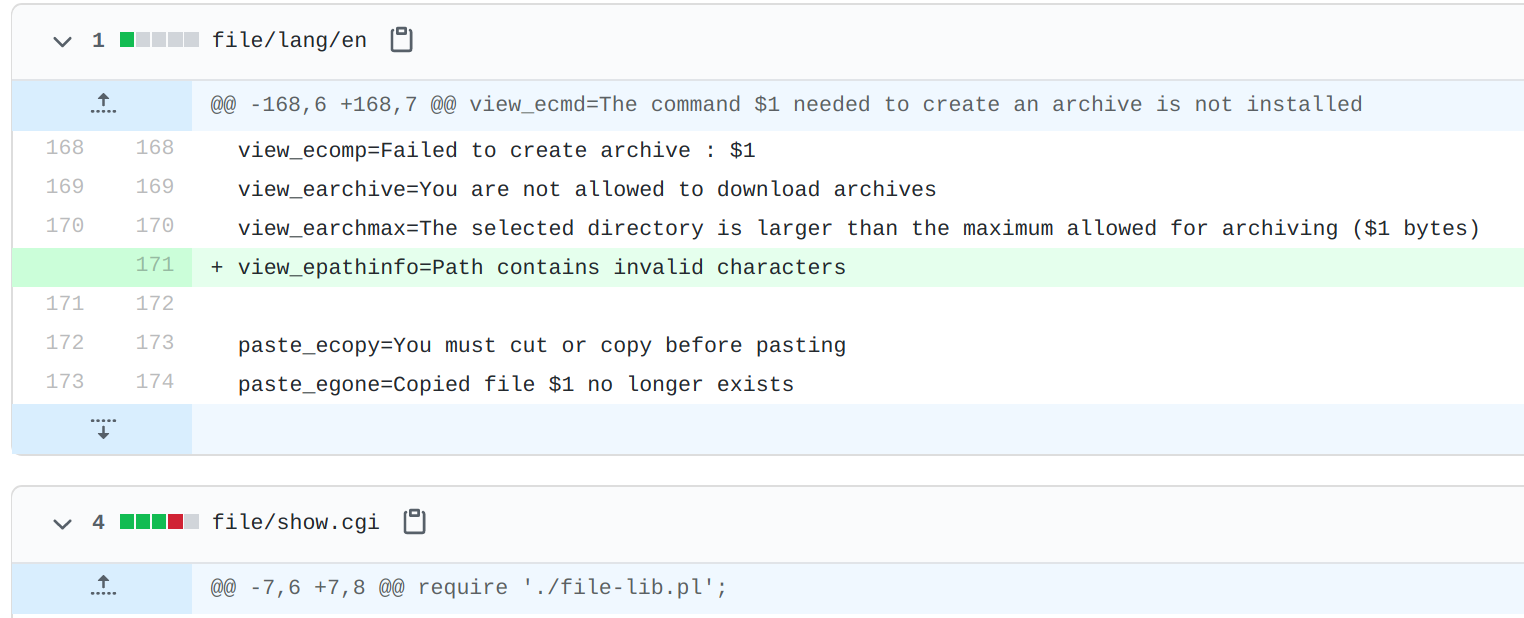
Task: Select new line number 174
Action: (x=154, y=382)
